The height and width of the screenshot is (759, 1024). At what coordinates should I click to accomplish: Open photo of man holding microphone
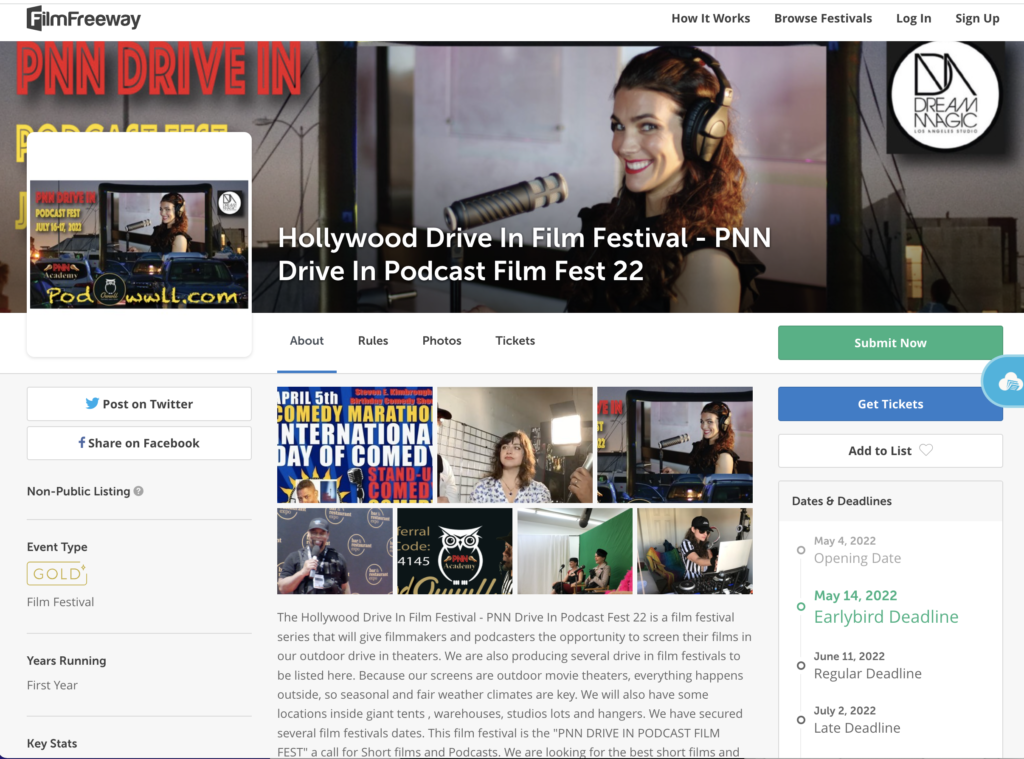pos(335,551)
